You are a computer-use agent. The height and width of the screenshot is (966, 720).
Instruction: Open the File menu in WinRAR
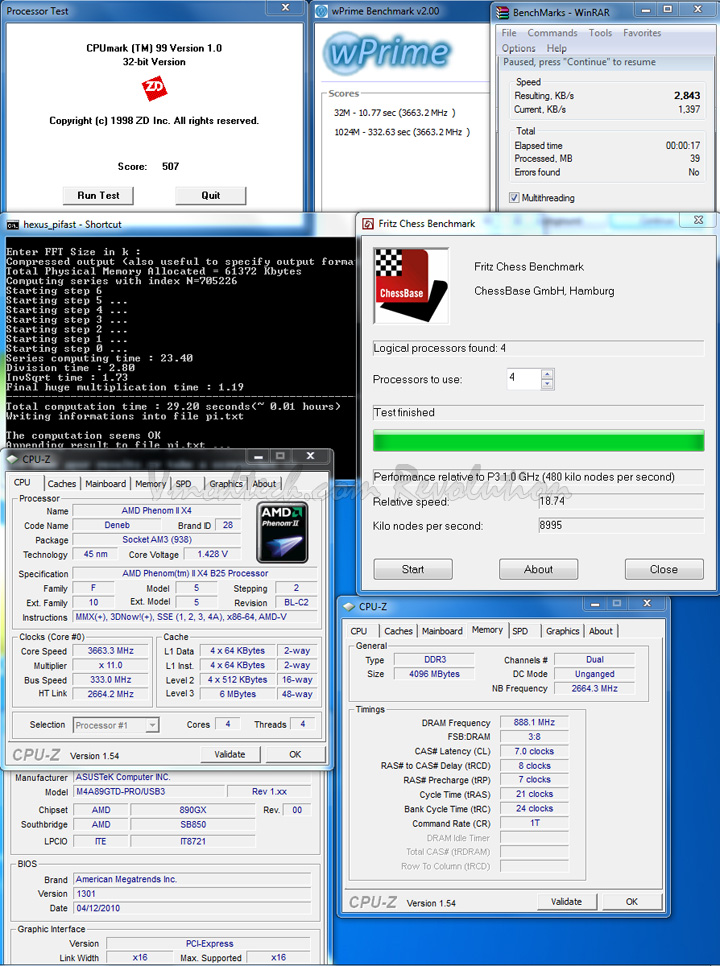509,33
